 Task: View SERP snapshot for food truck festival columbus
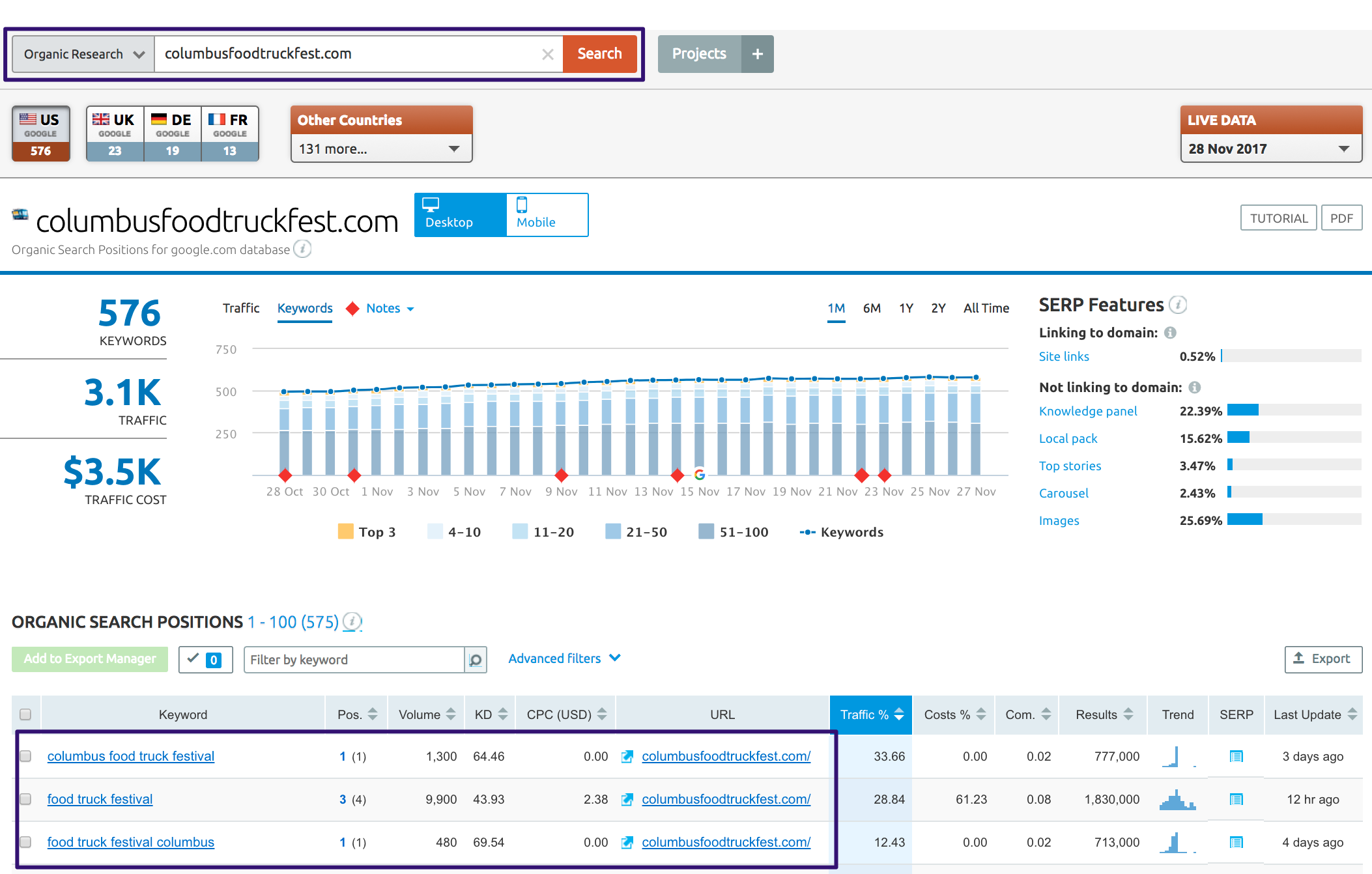coord(1236,842)
